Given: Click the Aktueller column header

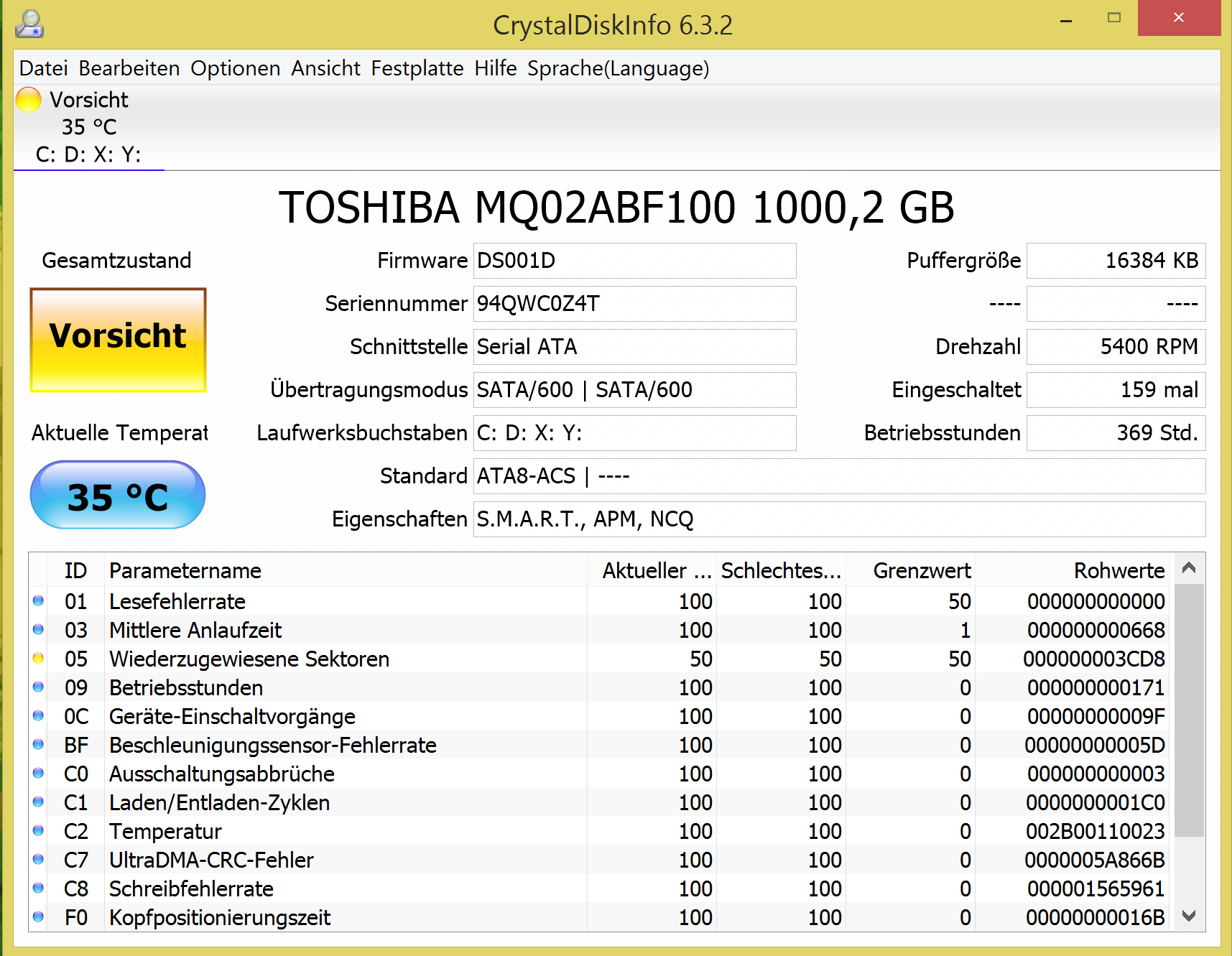Looking at the screenshot, I should click(x=652, y=570).
